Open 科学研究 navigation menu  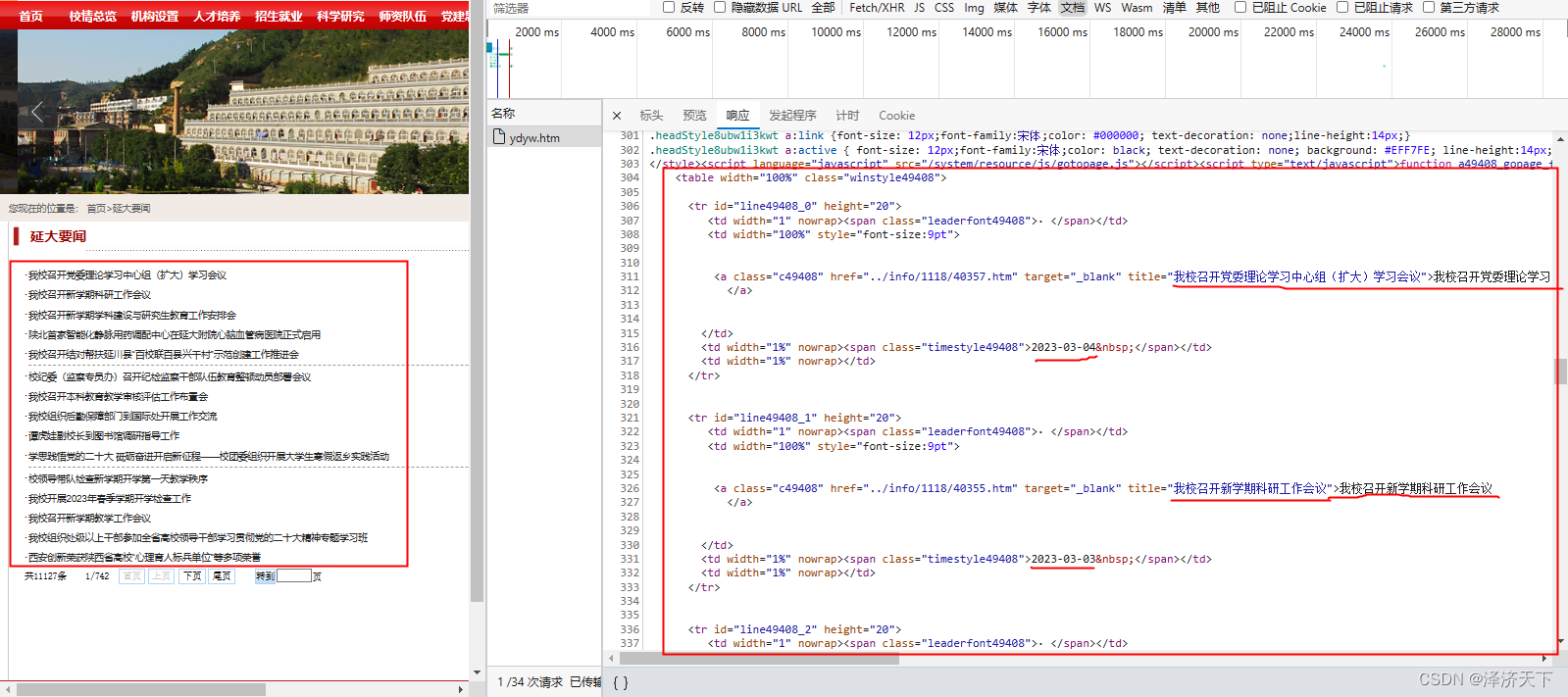coord(340,16)
